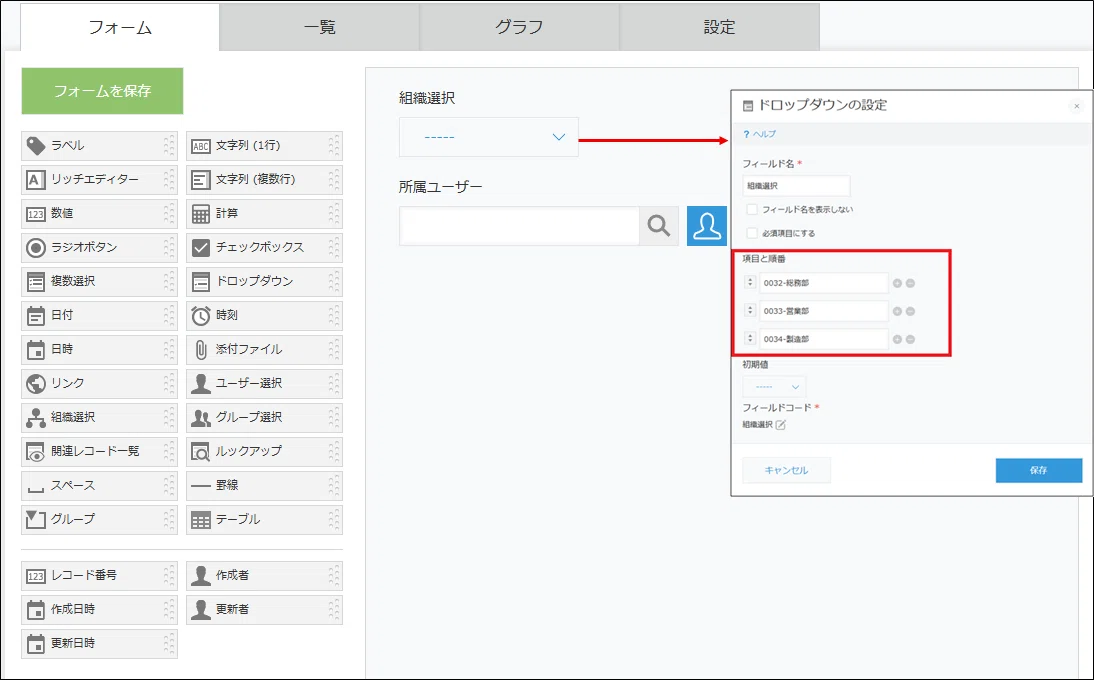Image resolution: width=1094 pixels, height=680 pixels.
Task: Pick the 組織選択 palette field item
Action: coord(99,418)
